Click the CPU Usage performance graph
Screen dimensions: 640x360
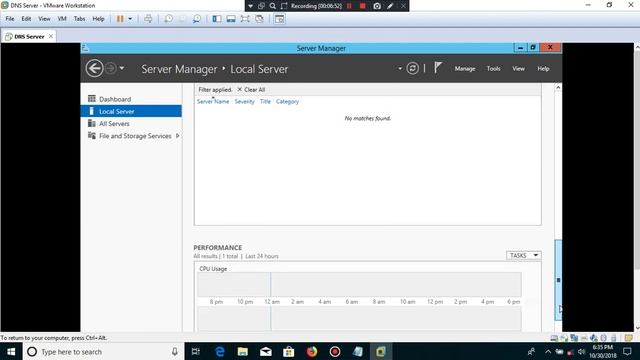(359, 284)
